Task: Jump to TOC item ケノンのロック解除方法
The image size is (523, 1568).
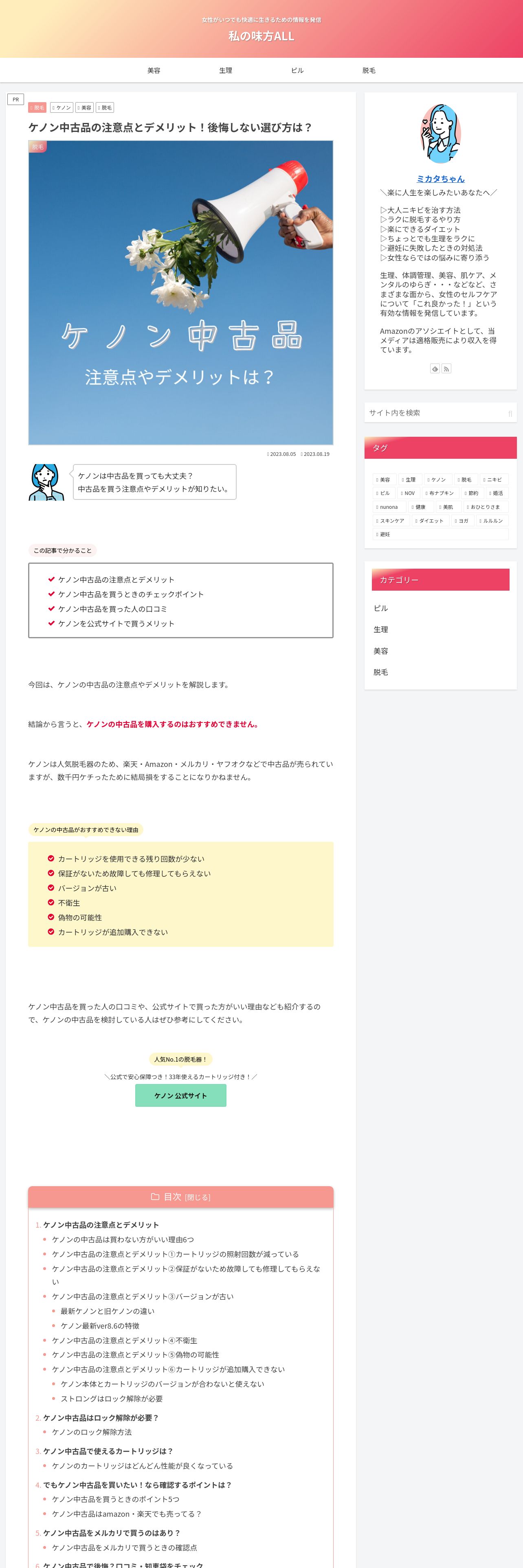Action: [x=92, y=1432]
